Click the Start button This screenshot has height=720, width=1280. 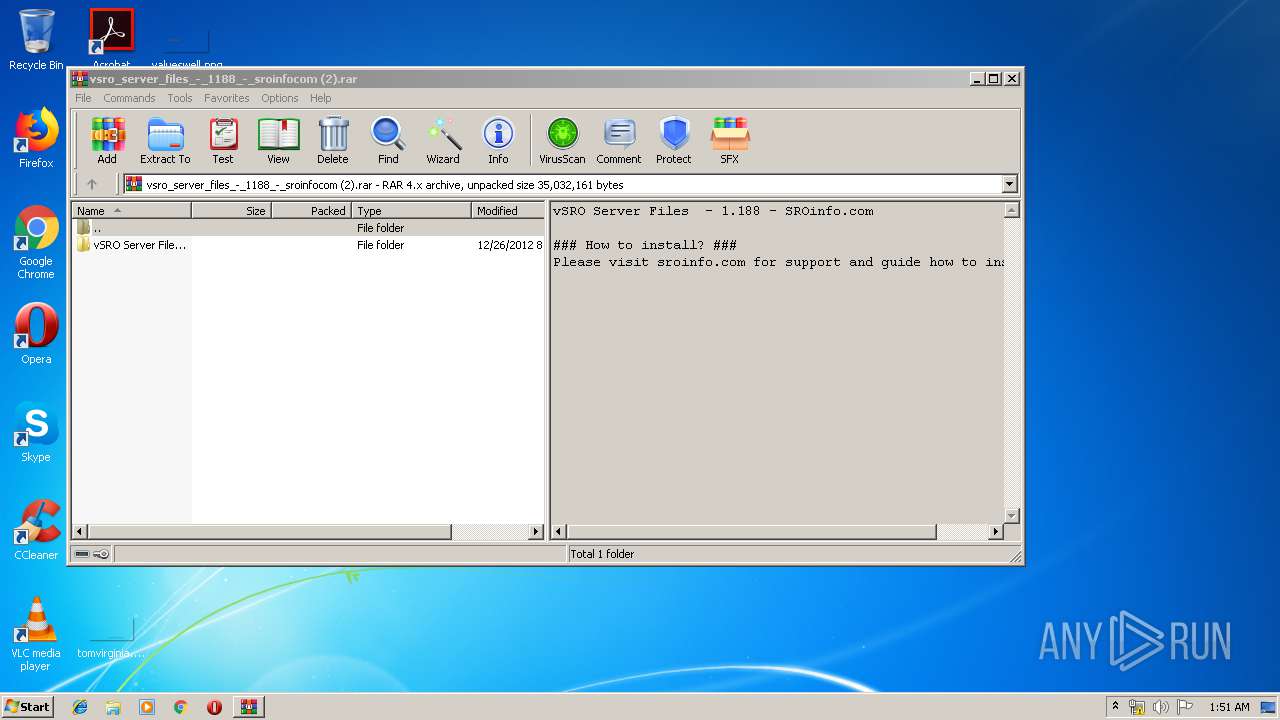28,706
